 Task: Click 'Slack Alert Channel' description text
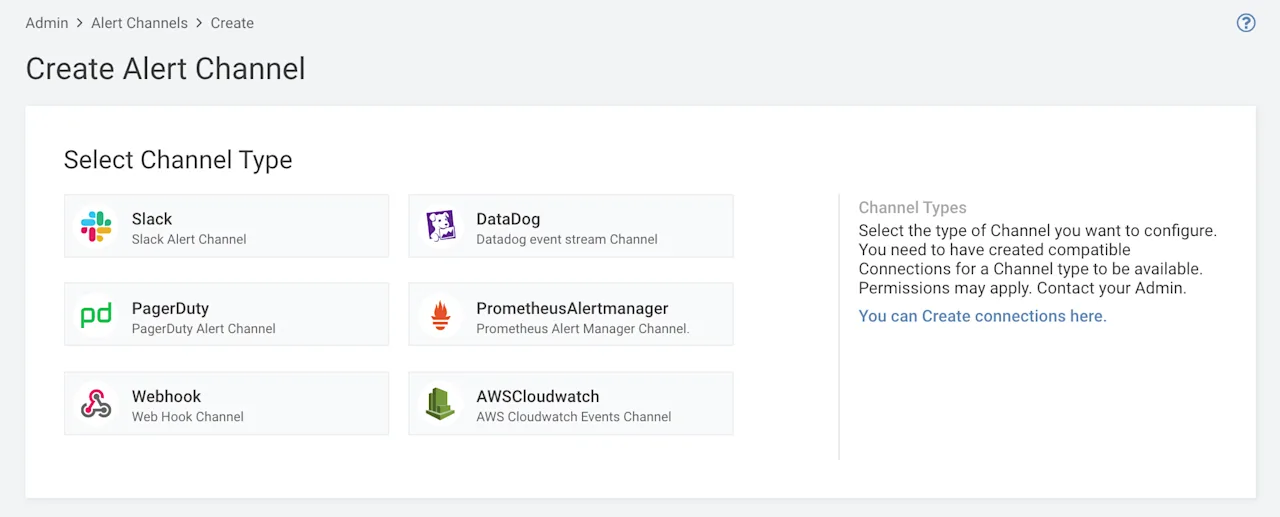[189, 239]
